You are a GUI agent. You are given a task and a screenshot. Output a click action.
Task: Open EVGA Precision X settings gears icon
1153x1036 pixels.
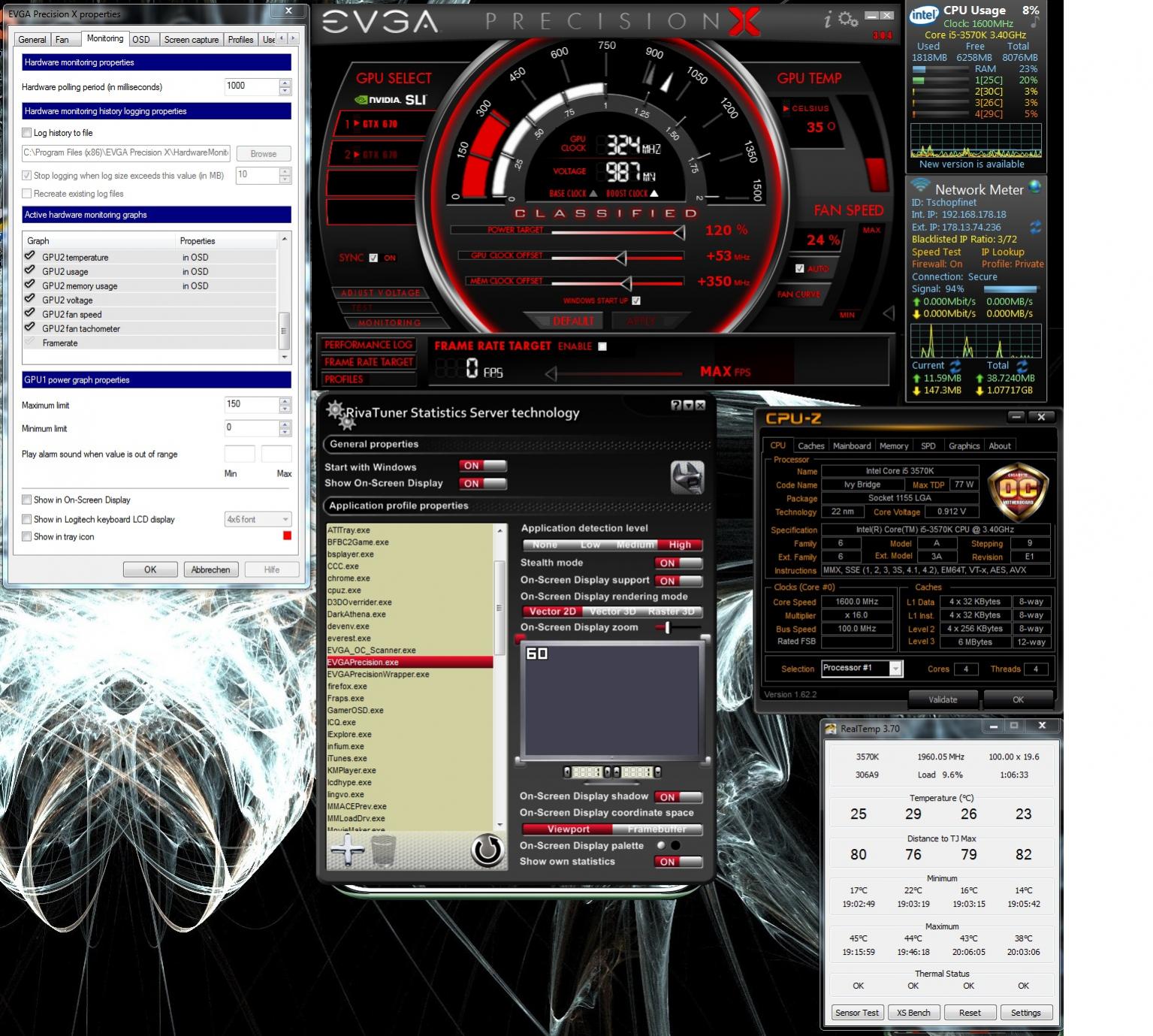(x=848, y=20)
